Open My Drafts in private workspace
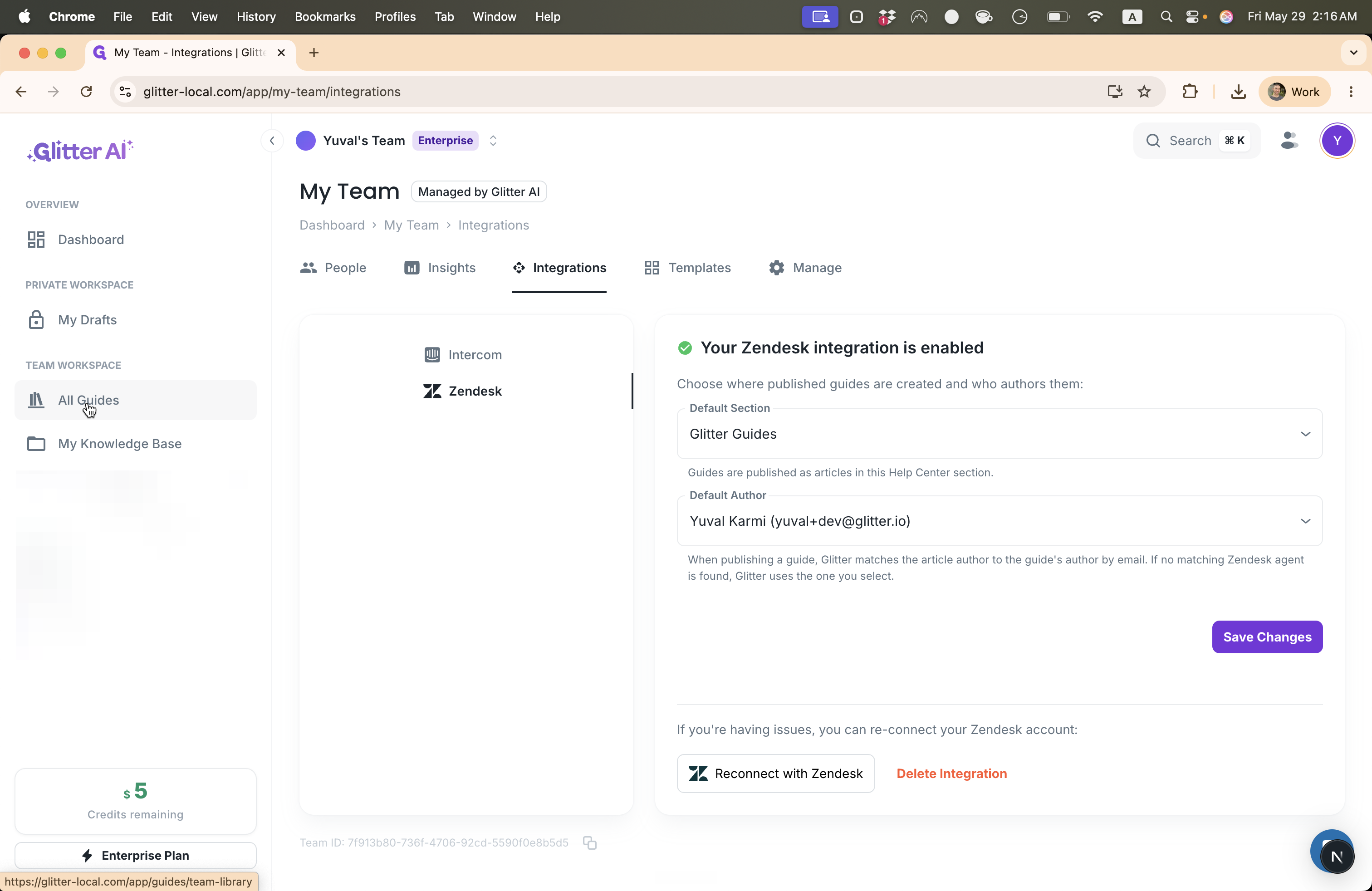Viewport: 1372px width, 891px height. click(x=136, y=319)
